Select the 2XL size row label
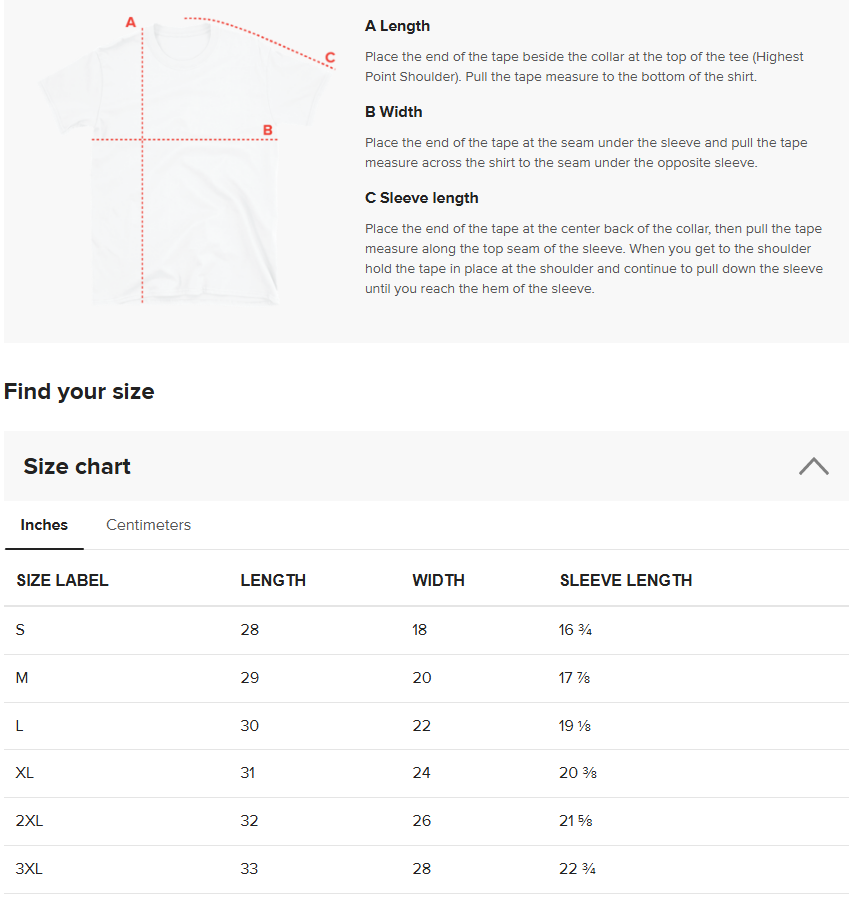The image size is (853, 897). pyautogui.click(x=29, y=821)
